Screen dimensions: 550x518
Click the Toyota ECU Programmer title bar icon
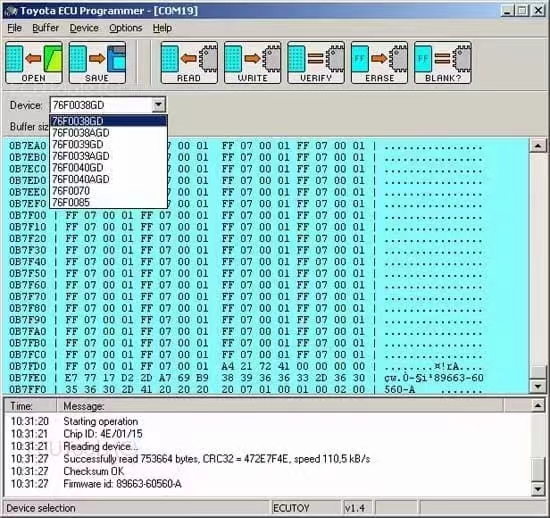pyautogui.click(x=11, y=11)
